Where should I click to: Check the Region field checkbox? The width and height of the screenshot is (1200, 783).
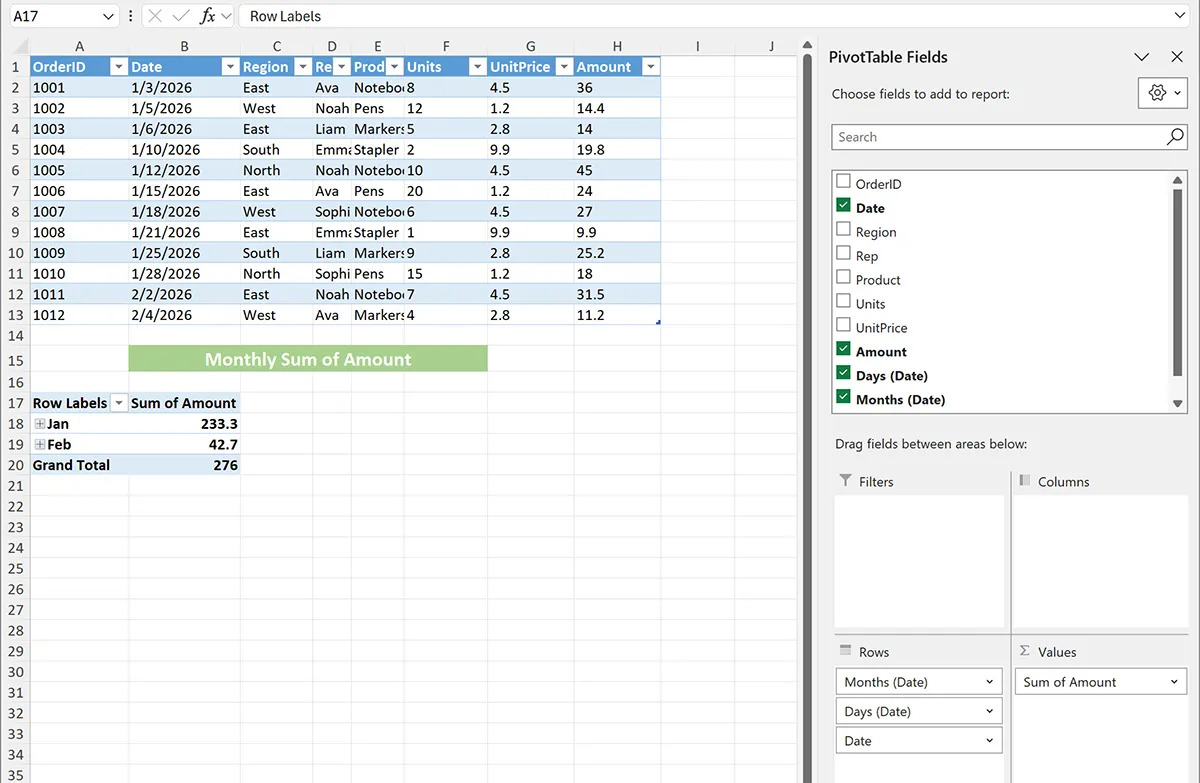(x=843, y=231)
